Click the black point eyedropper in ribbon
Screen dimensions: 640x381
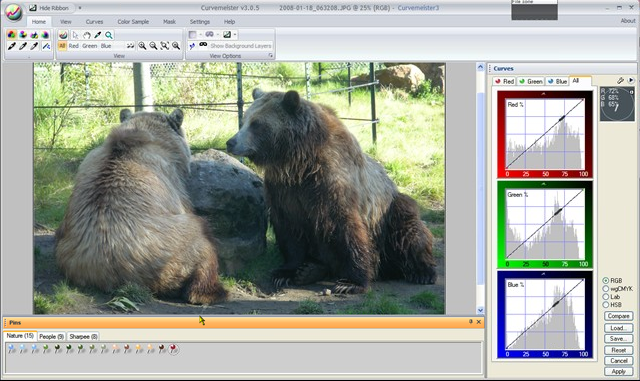12,46
